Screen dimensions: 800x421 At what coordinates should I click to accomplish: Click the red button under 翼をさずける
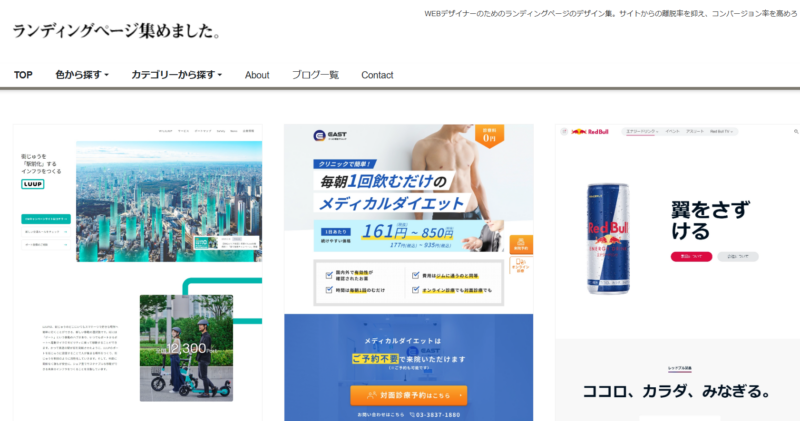(691, 256)
